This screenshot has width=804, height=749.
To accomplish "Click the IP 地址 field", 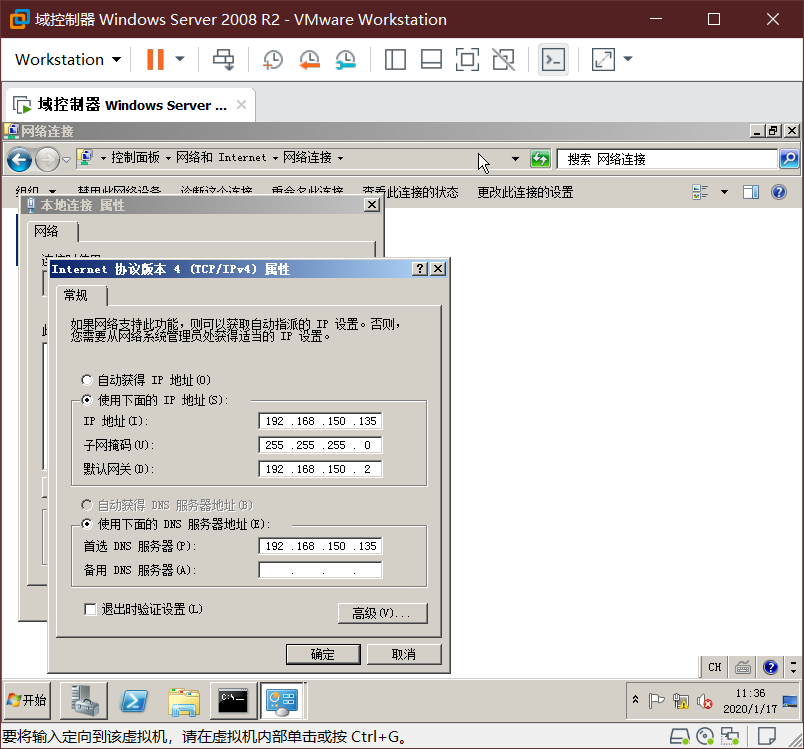I will coord(320,421).
